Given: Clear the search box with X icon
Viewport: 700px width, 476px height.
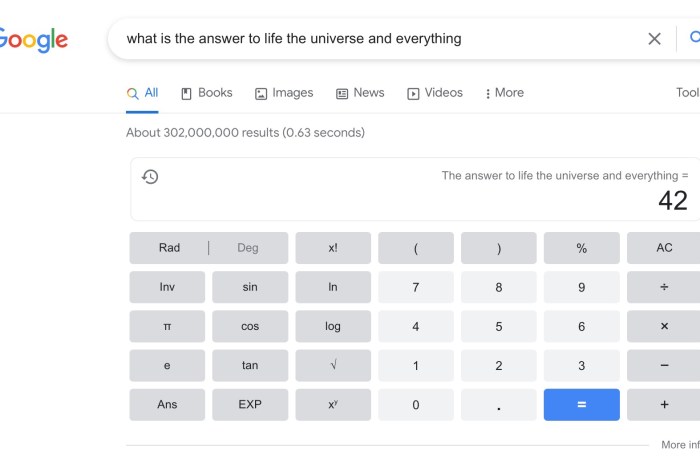Looking at the screenshot, I should click(x=654, y=39).
